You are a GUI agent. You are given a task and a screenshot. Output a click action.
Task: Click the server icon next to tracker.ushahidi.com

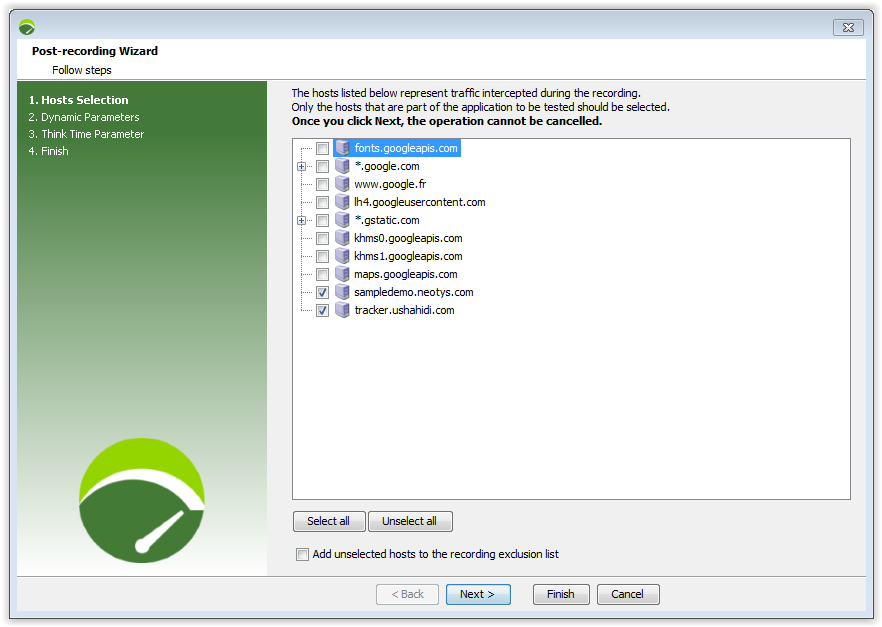point(342,310)
